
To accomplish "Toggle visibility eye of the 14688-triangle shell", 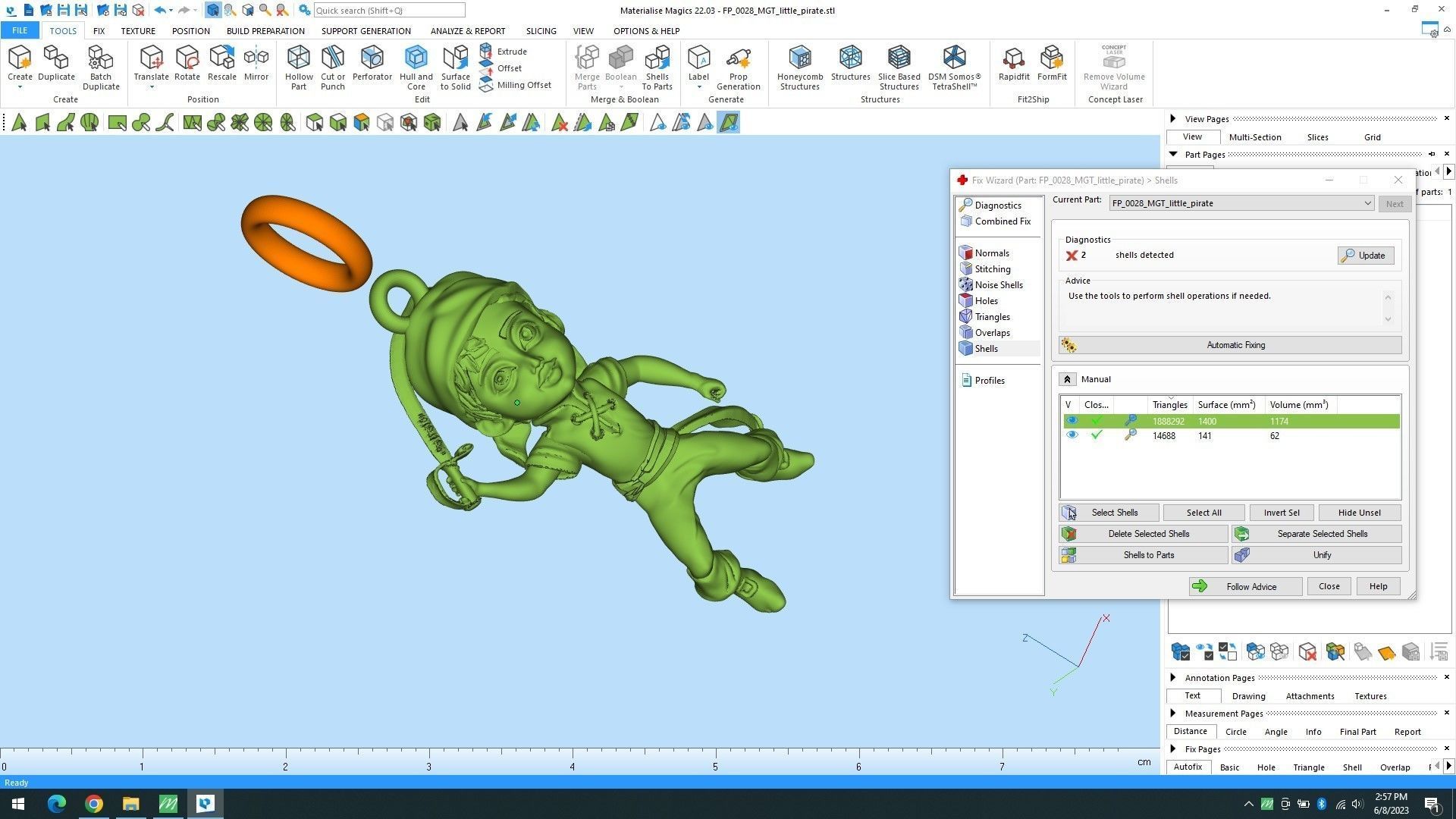I will pyautogui.click(x=1072, y=435).
